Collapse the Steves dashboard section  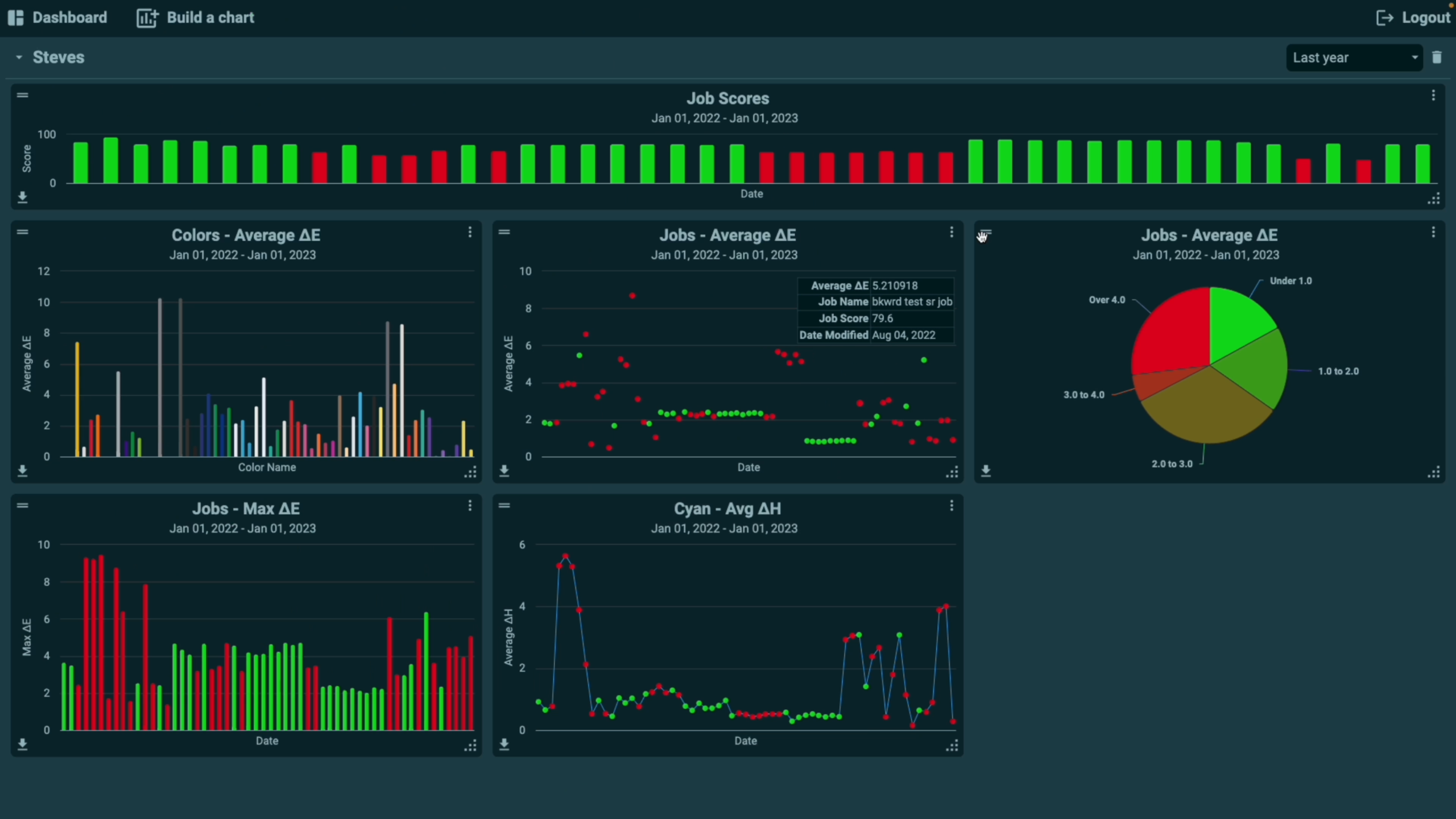[19, 57]
